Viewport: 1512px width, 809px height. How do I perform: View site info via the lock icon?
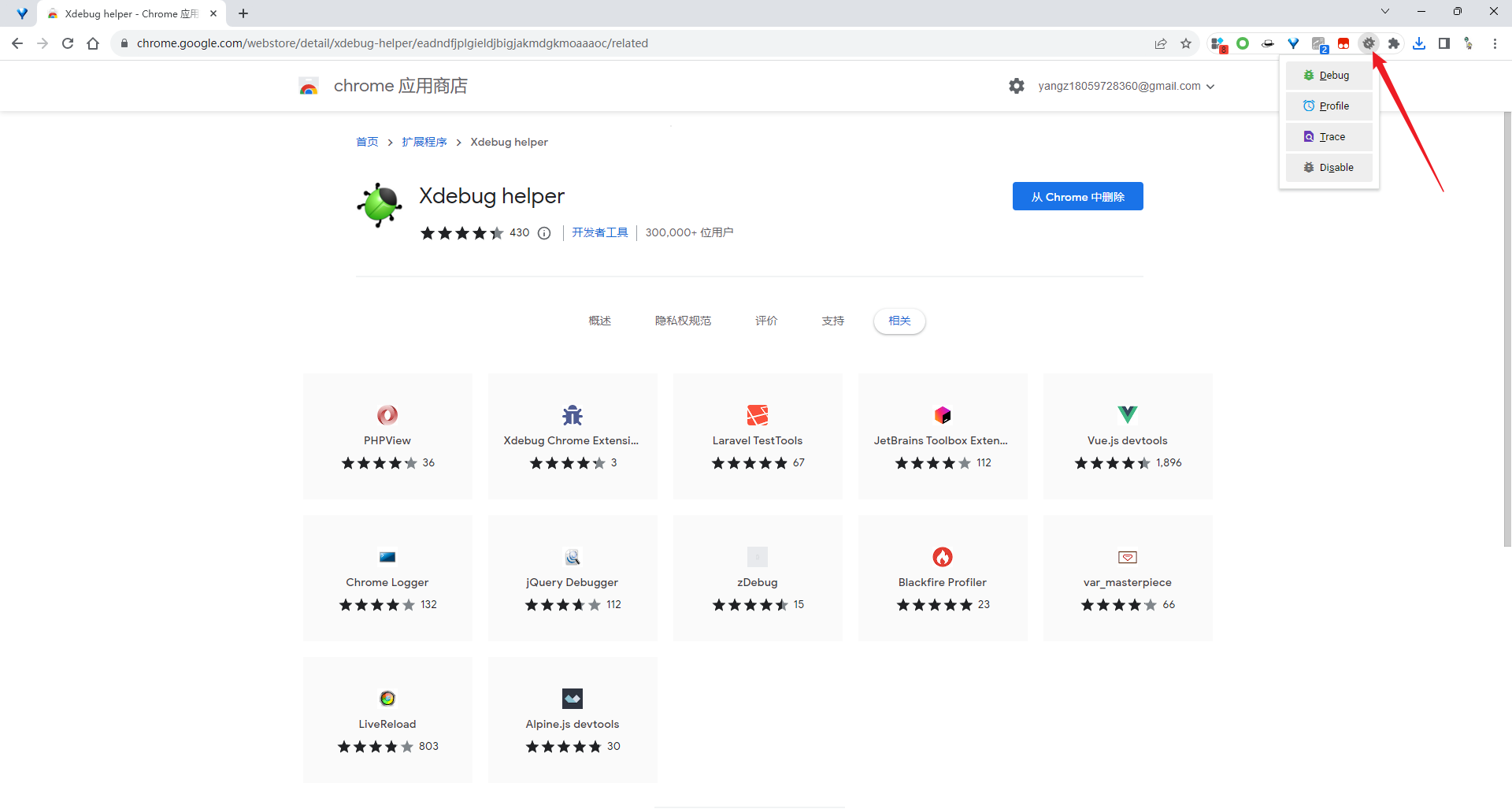124,43
